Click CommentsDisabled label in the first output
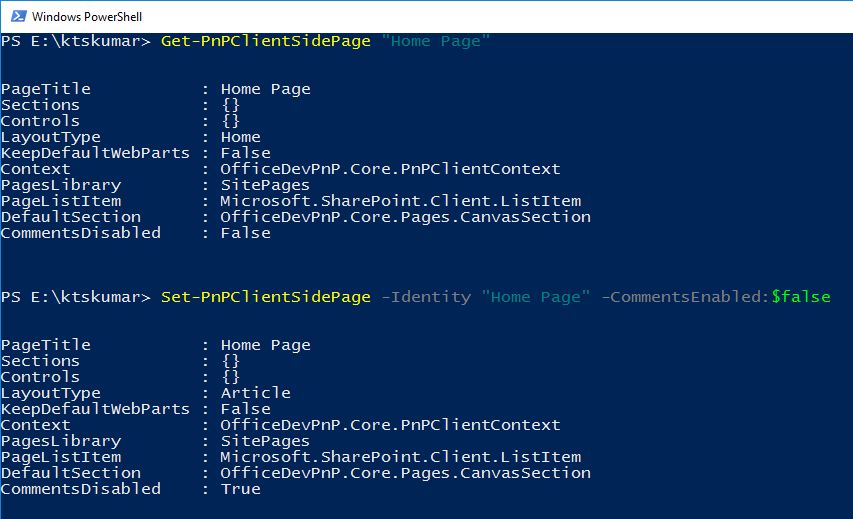 click(x=80, y=233)
